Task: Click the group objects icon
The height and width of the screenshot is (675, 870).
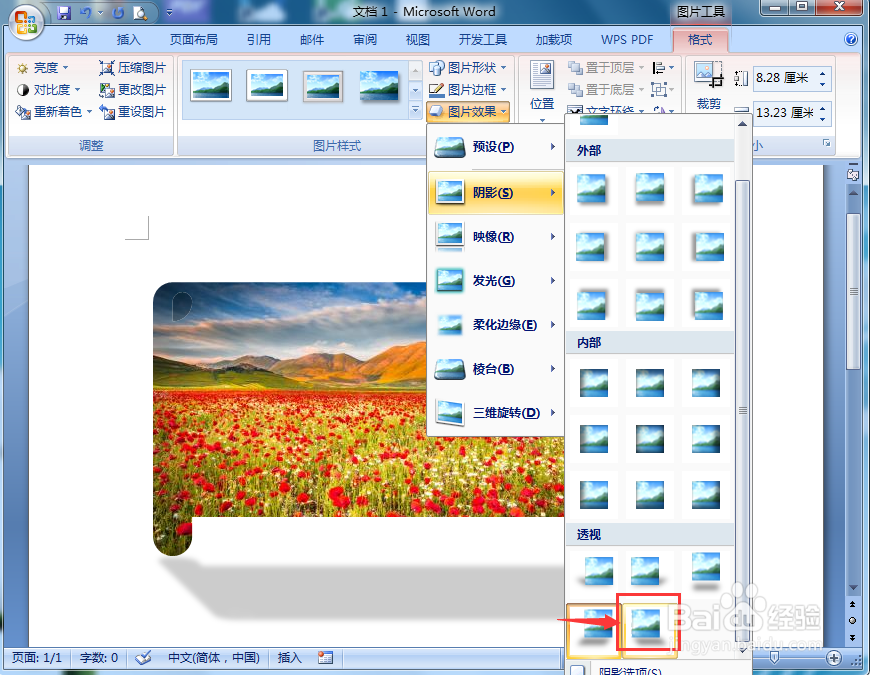Action: [x=662, y=89]
